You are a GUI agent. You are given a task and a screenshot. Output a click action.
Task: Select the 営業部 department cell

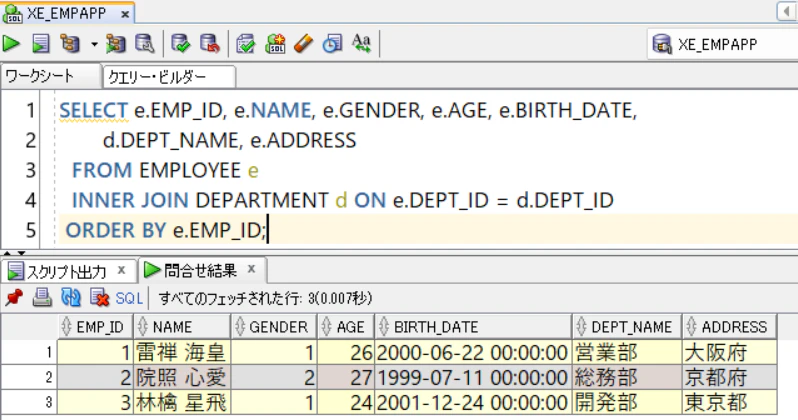[x=627, y=352]
